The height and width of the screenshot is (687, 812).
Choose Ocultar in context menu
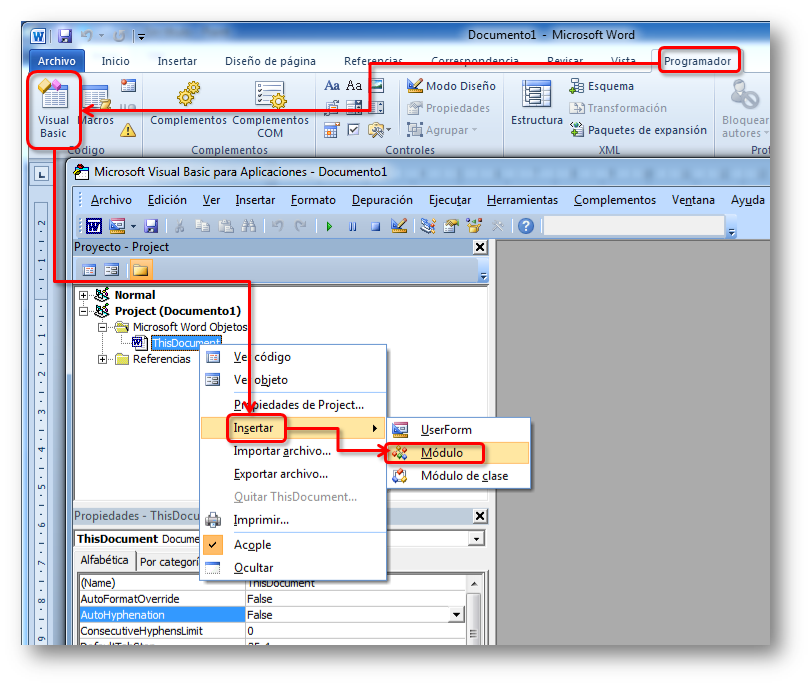pyautogui.click(x=293, y=568)
